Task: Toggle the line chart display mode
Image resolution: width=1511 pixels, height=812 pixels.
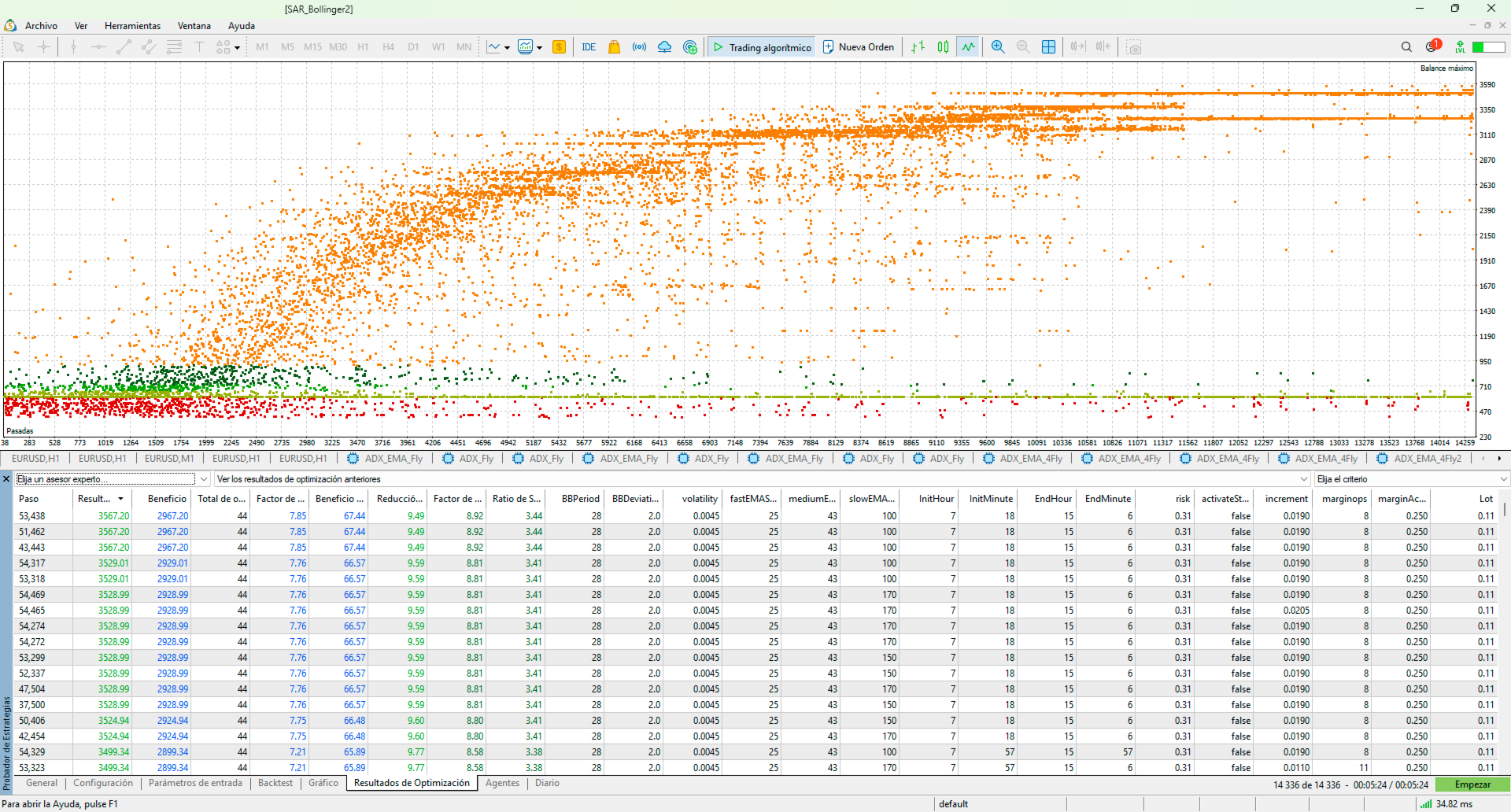Action: (x=968, y=47)
